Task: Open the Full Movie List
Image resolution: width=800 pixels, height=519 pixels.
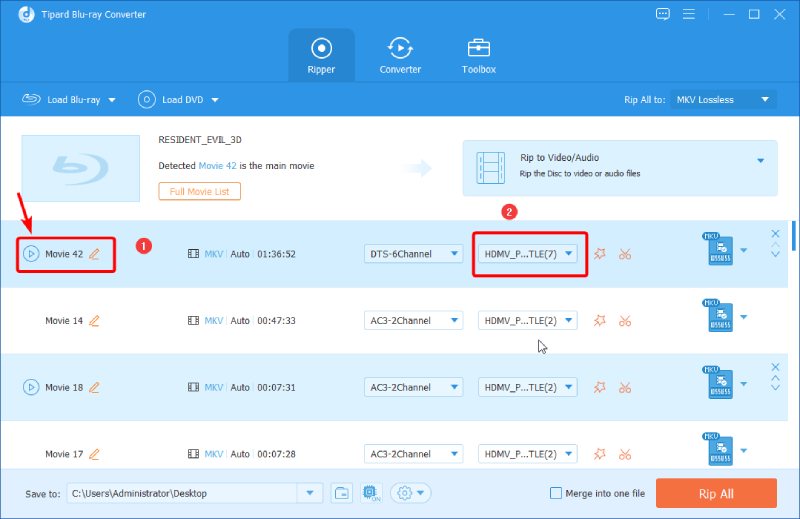Action: tap(199, 191)
